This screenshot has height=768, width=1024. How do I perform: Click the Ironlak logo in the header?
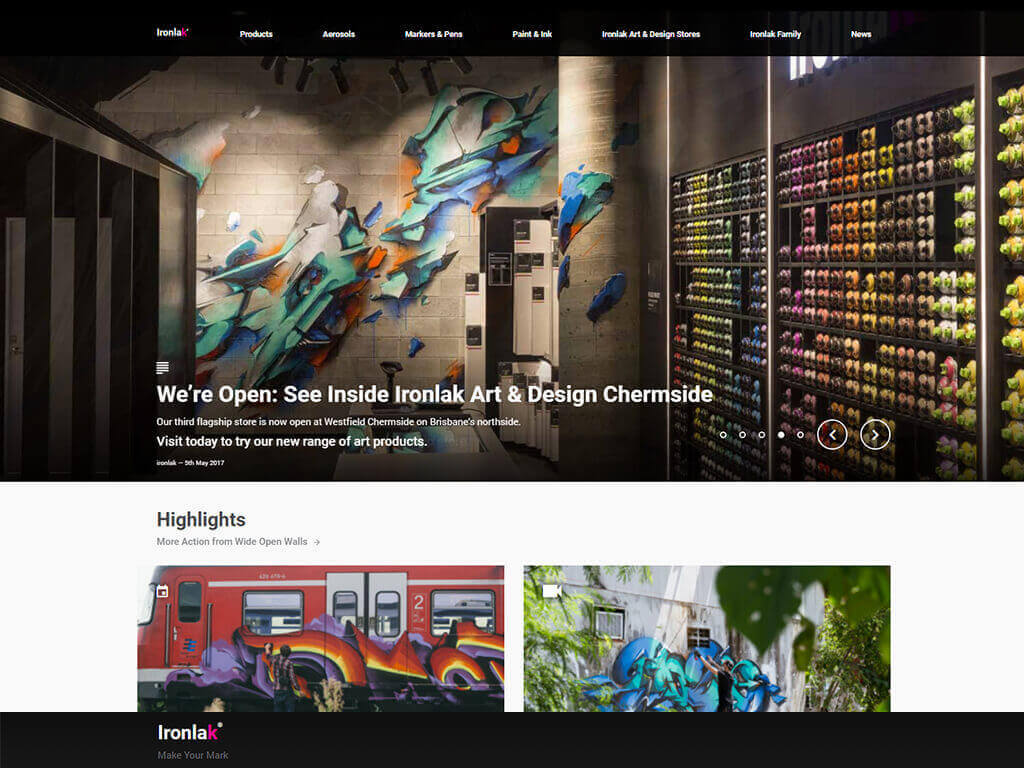pyautogui.click(x=172, y=32)
